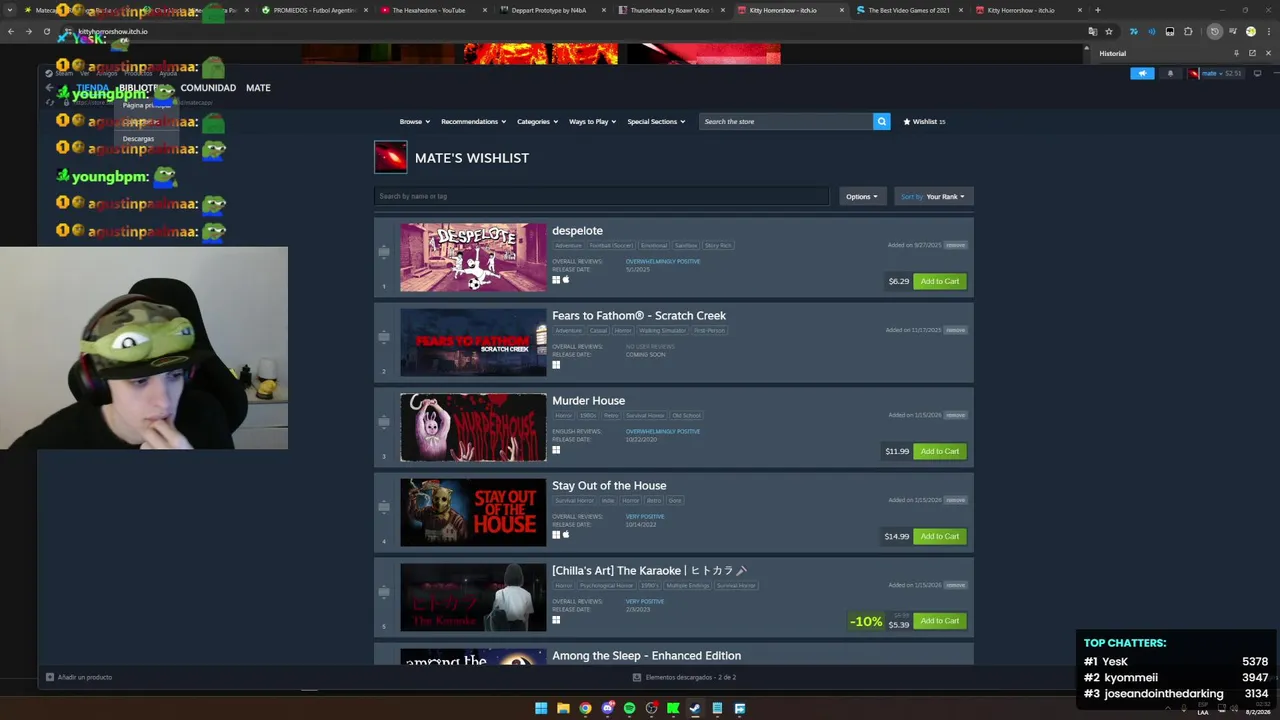Screen dimensions: 1280x720
Task: Click the Murder House title
Action: [x=588, y=400]
